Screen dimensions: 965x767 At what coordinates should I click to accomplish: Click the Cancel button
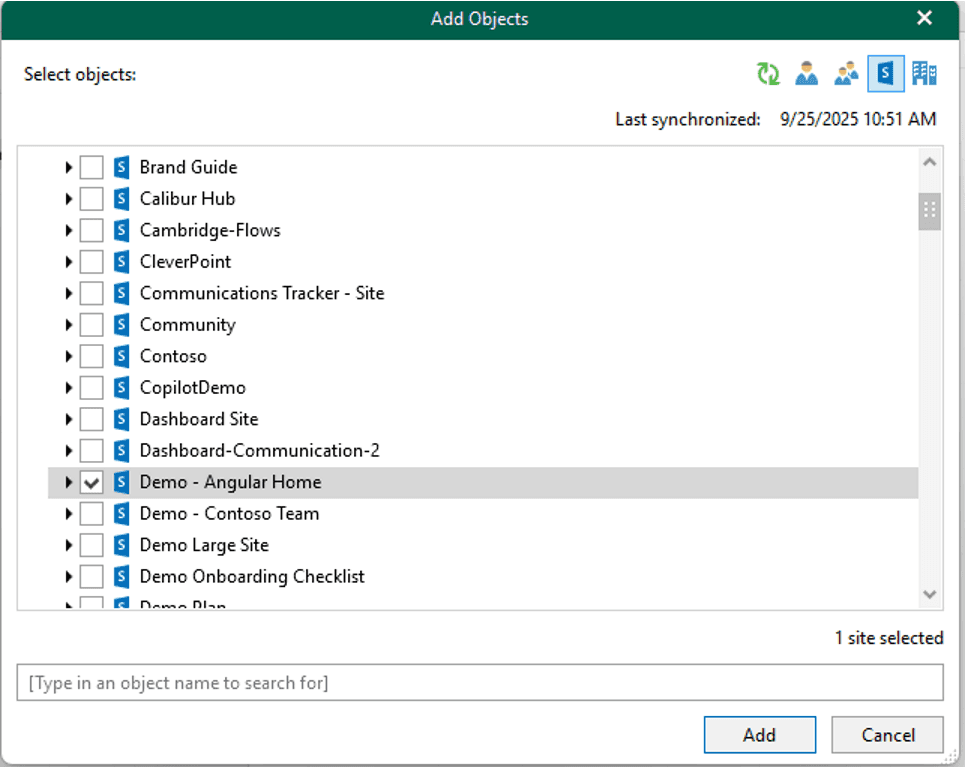tap(887, 734)
